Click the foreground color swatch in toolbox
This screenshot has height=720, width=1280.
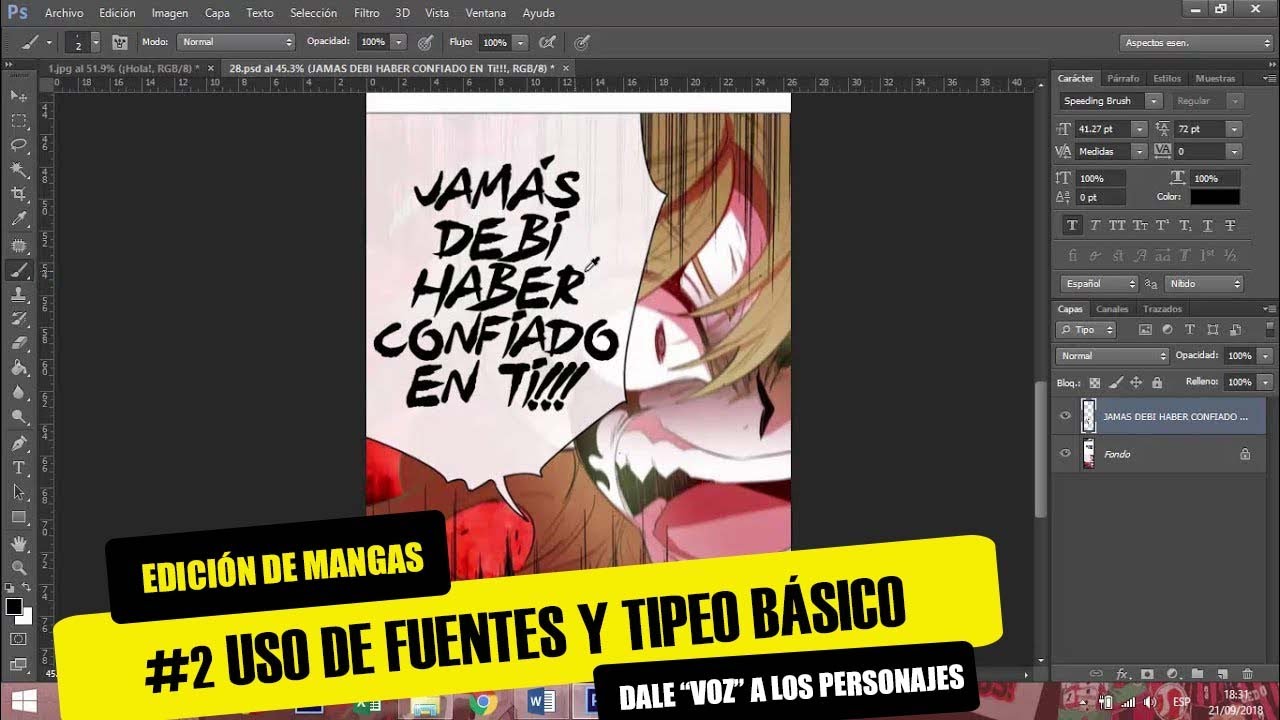tap(14, 606)
